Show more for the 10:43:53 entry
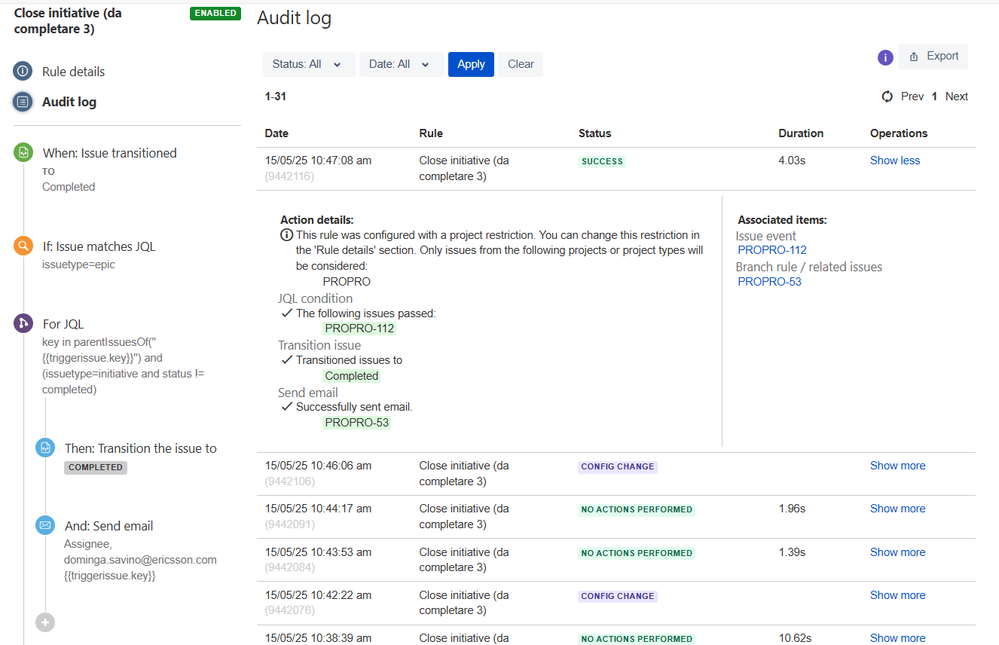Viewport: 999px width, 645px height. 897,552
